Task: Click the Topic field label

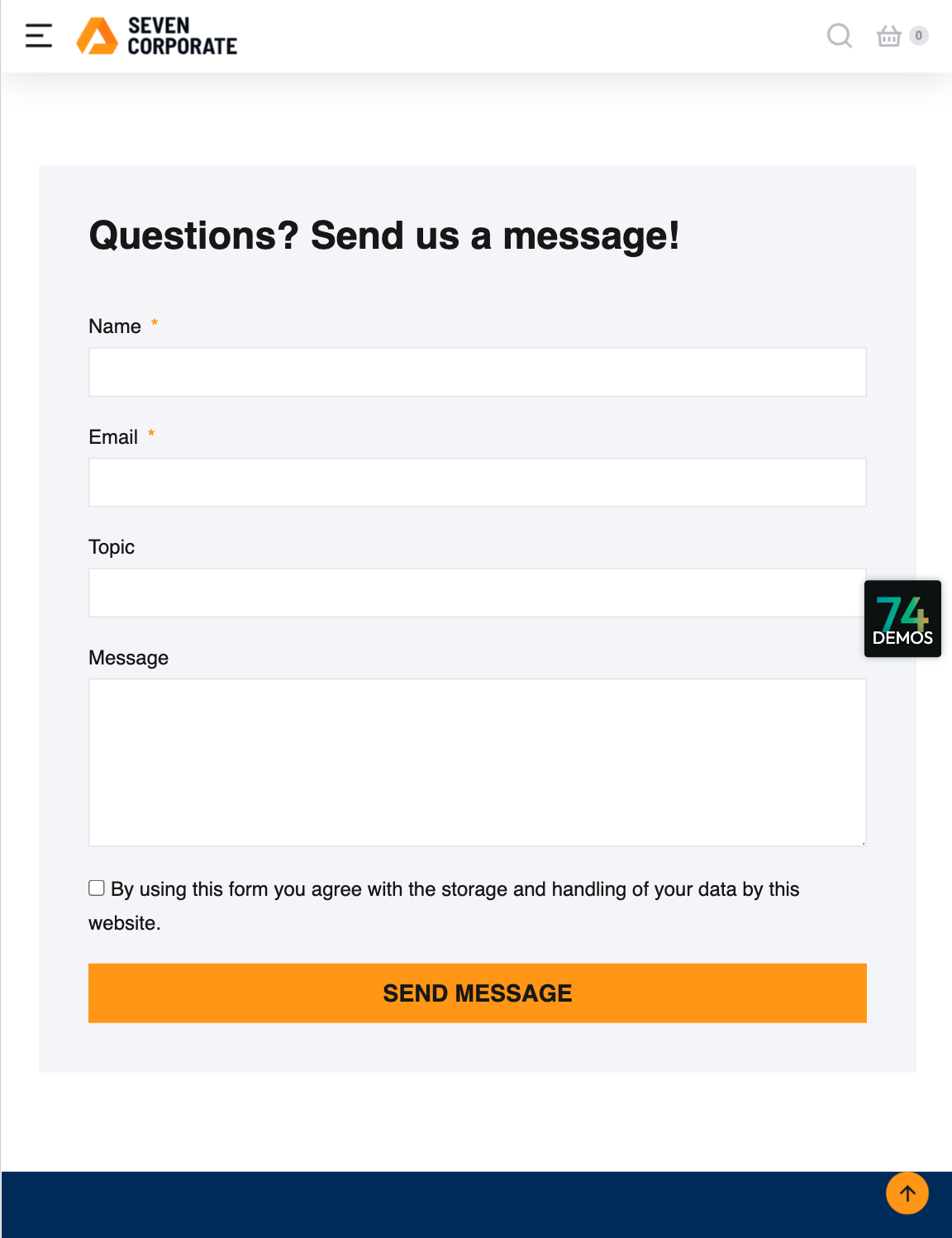Action: [112, 547]
